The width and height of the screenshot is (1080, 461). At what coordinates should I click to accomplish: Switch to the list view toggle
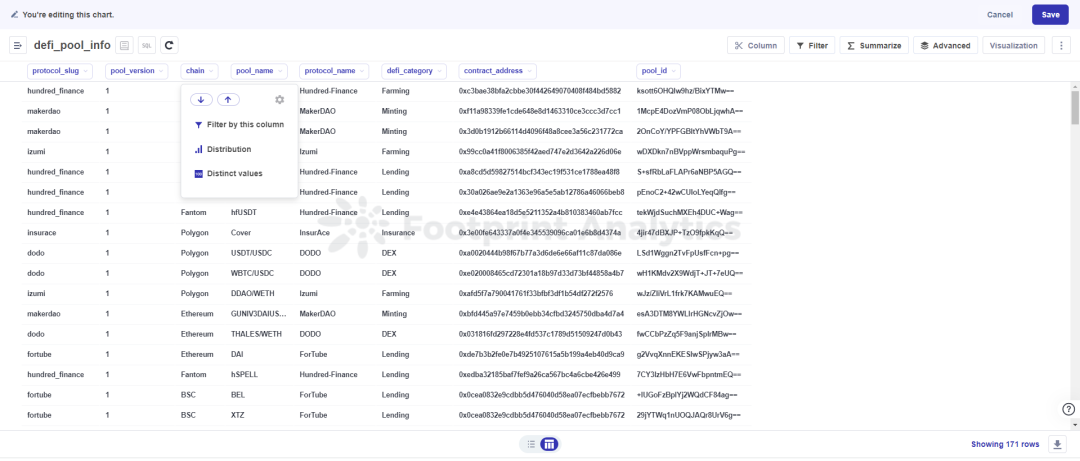[531, 444]
